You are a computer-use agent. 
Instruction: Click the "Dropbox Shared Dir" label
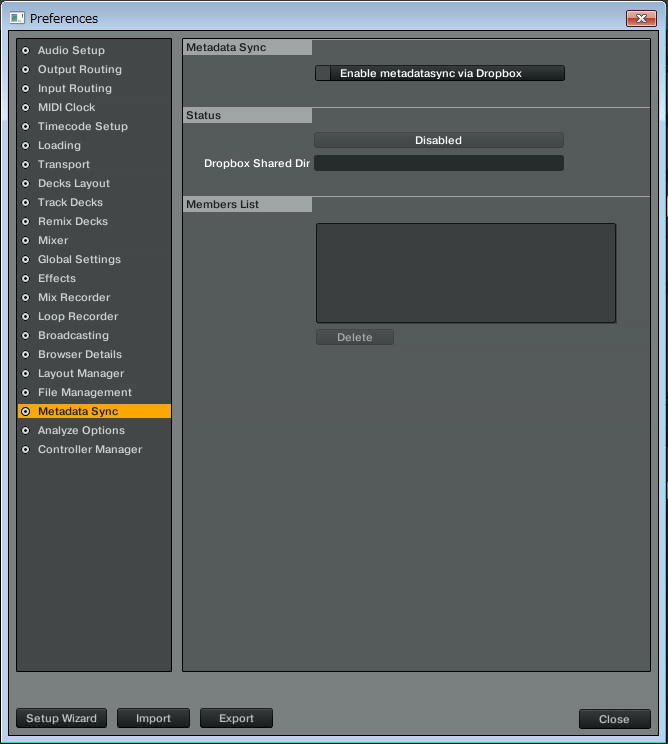(257, 163)
